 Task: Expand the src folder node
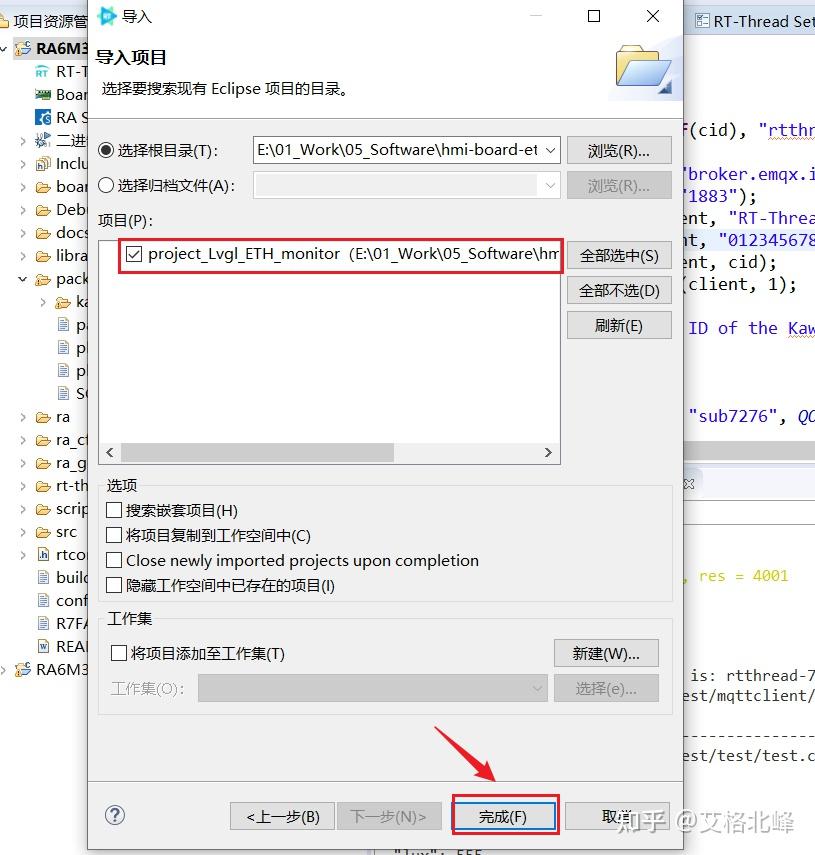coord(22,532)
